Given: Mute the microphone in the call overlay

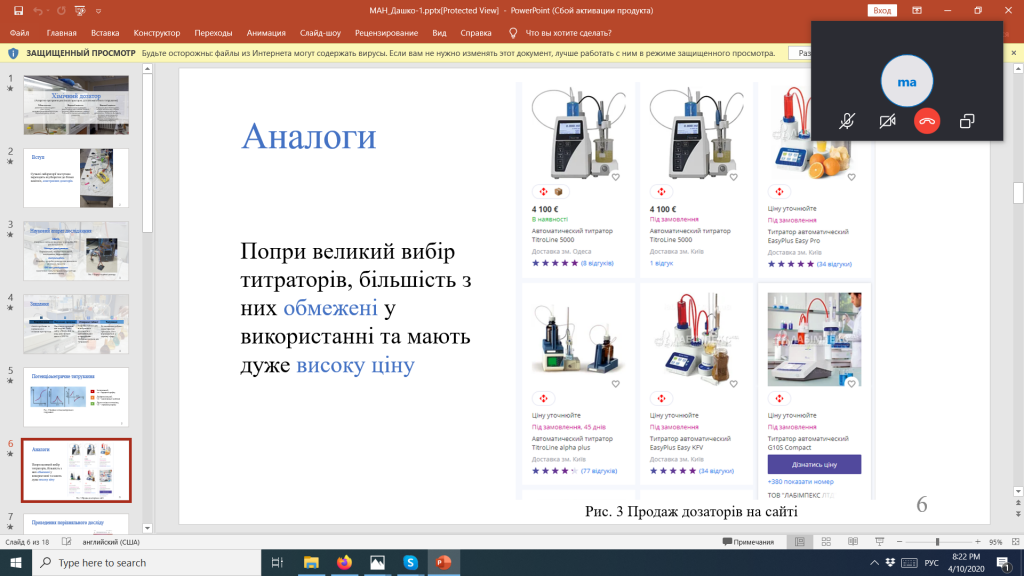Looking at the screenshot, I should pos(847,121).
